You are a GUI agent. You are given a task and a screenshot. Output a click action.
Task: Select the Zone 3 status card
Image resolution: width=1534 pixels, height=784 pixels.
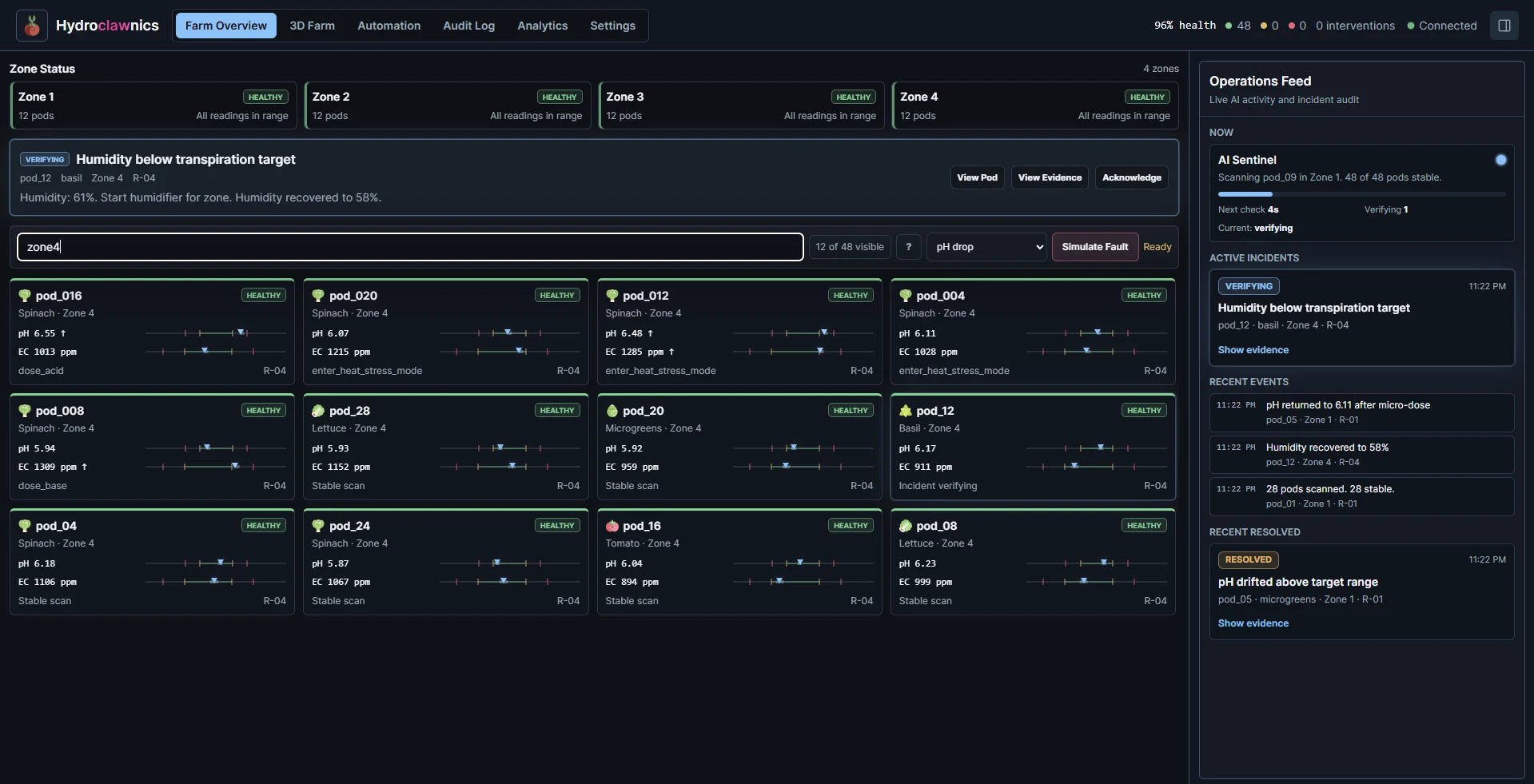click(x=742, y=105)
